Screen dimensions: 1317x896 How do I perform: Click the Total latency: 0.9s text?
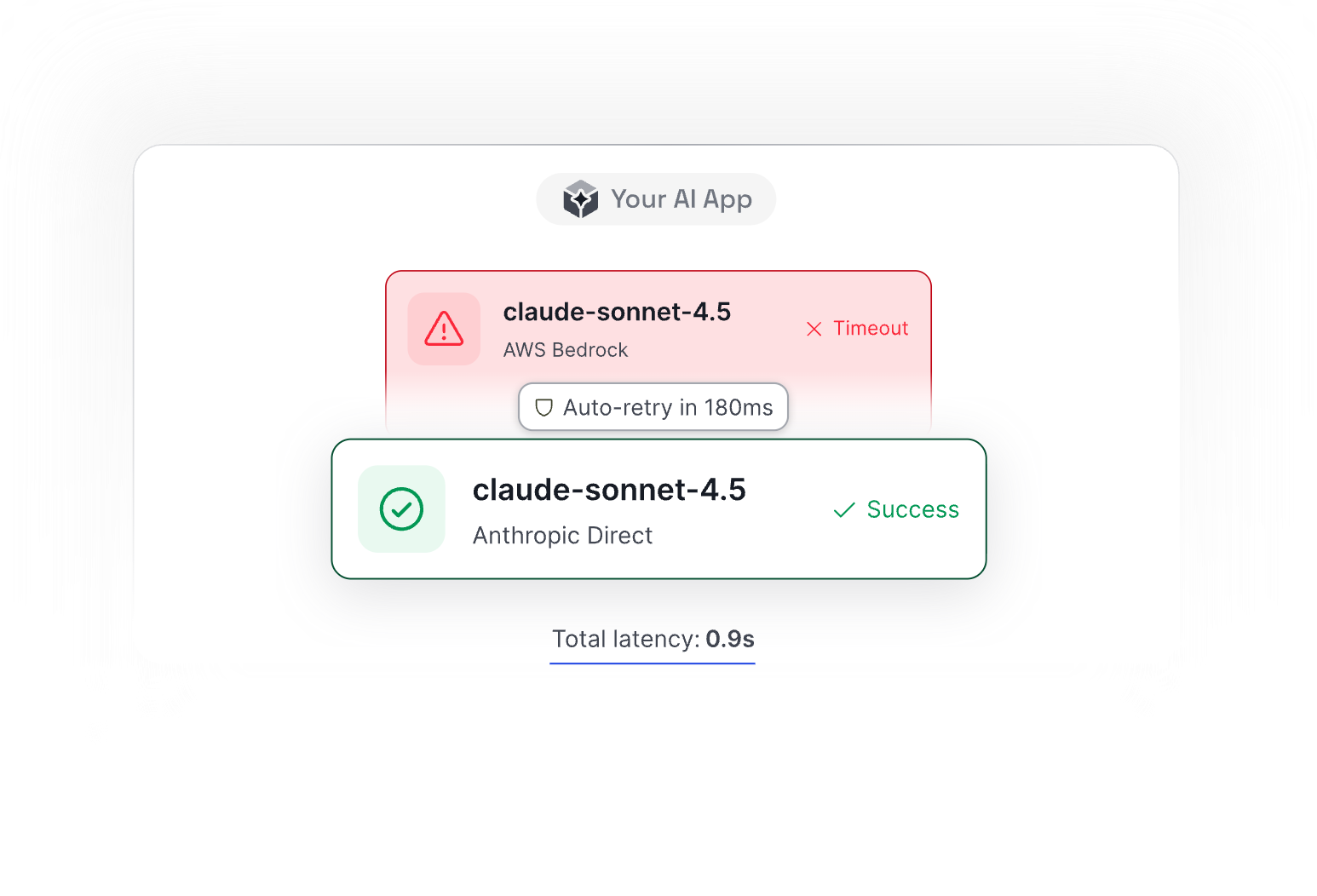[x=628, y=639]
